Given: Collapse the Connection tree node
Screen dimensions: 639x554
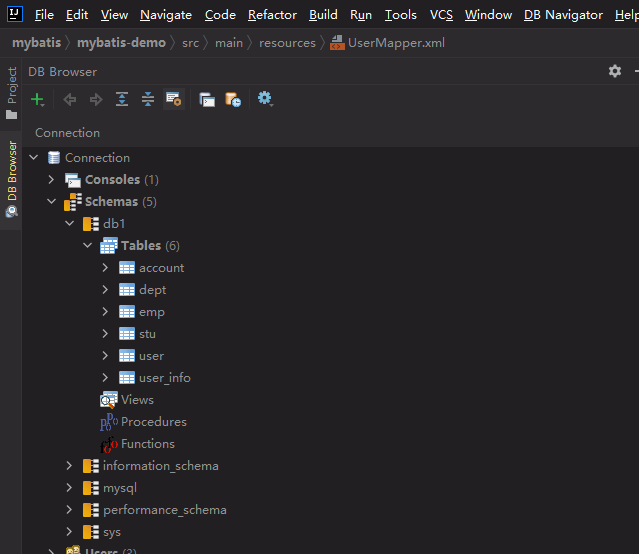Looking at the screenshot, I should point(34,157).
